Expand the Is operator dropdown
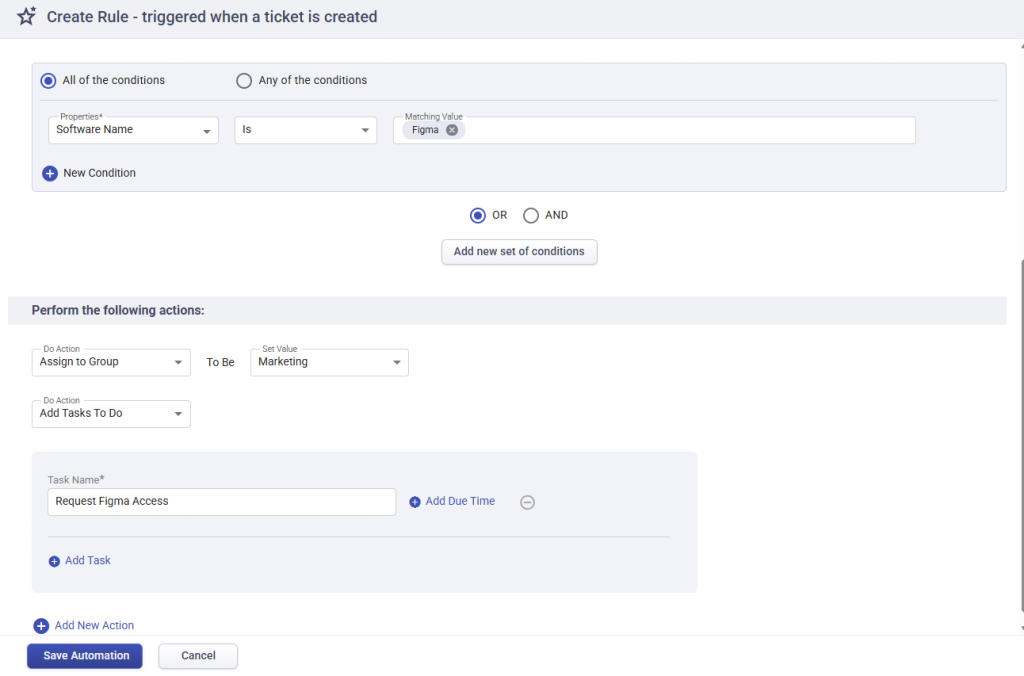 306,130
